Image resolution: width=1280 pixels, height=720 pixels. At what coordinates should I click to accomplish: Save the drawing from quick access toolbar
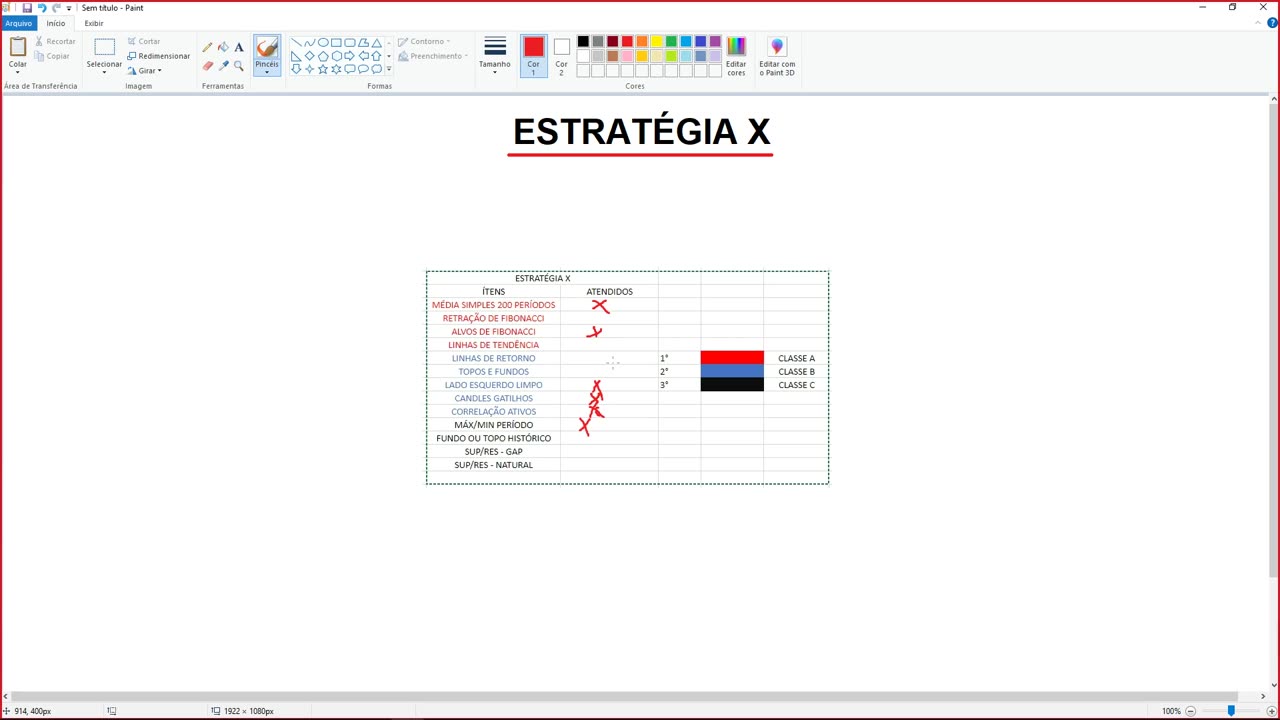27,7
